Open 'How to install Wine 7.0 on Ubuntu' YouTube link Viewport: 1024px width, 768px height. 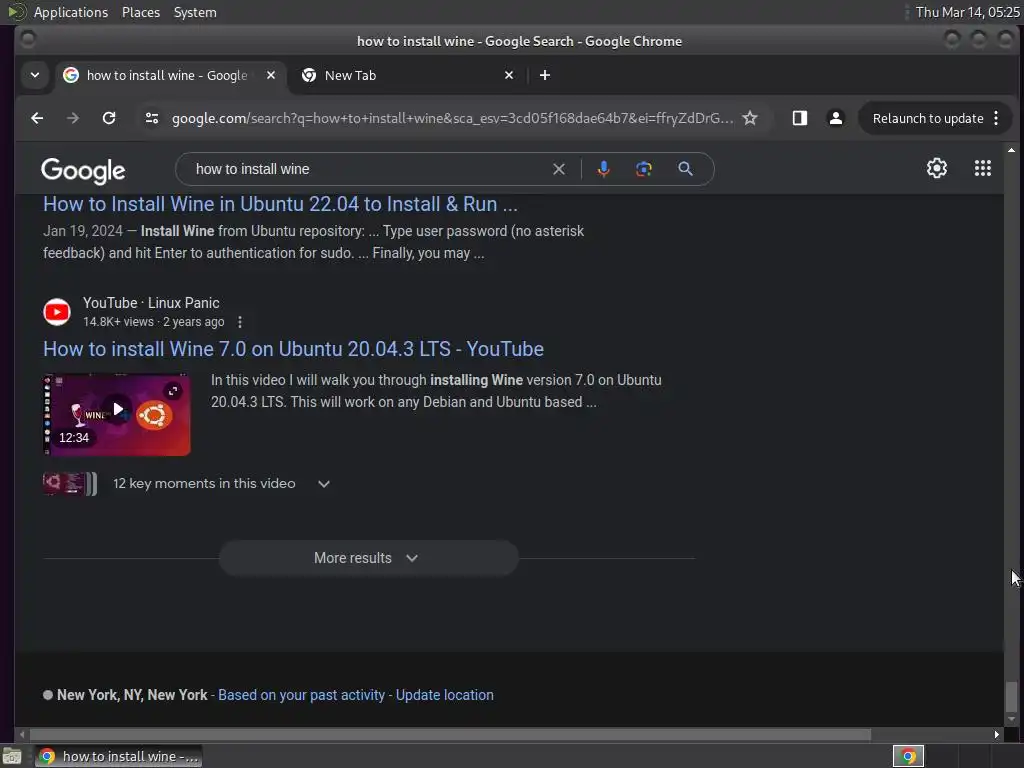coord(293,349)
